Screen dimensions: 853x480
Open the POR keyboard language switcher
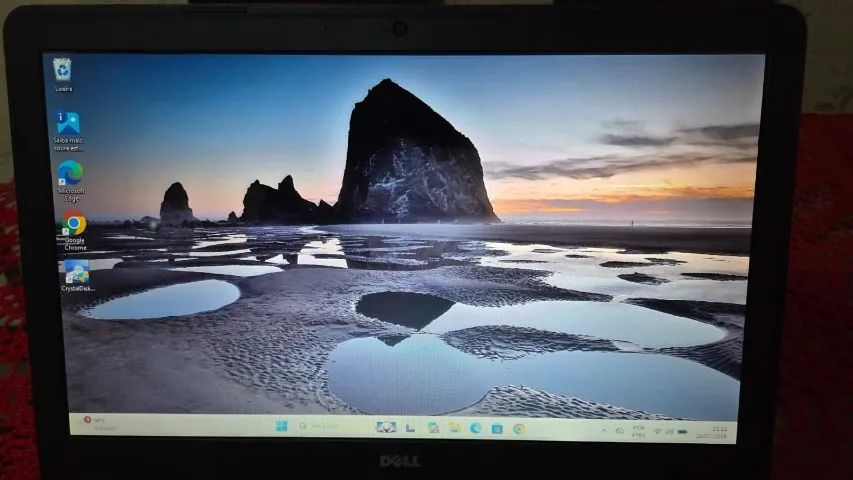coord(639,432)
